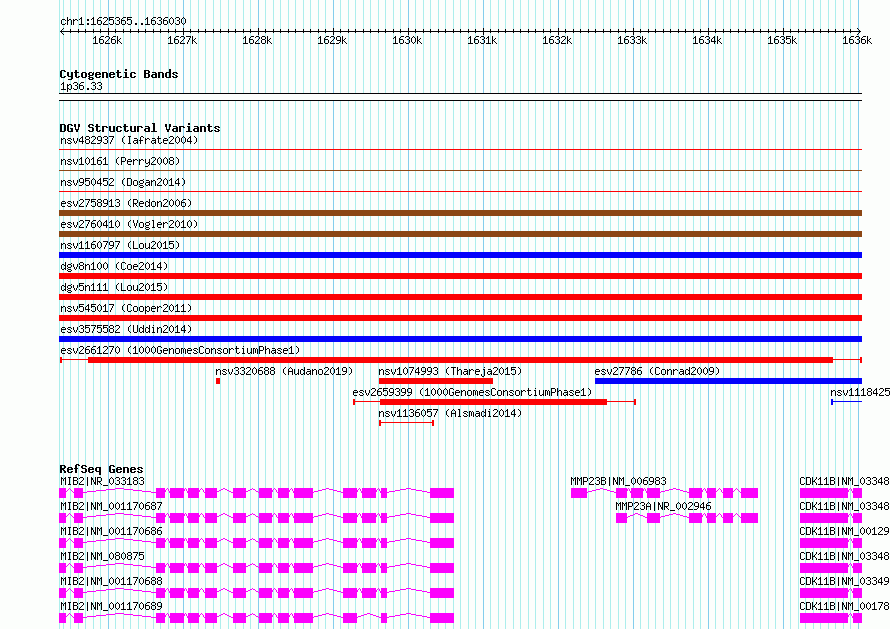Click the thin blue nsv1118425 interval line
Viewport: 890px width, 629px height.
click(847, 402)
